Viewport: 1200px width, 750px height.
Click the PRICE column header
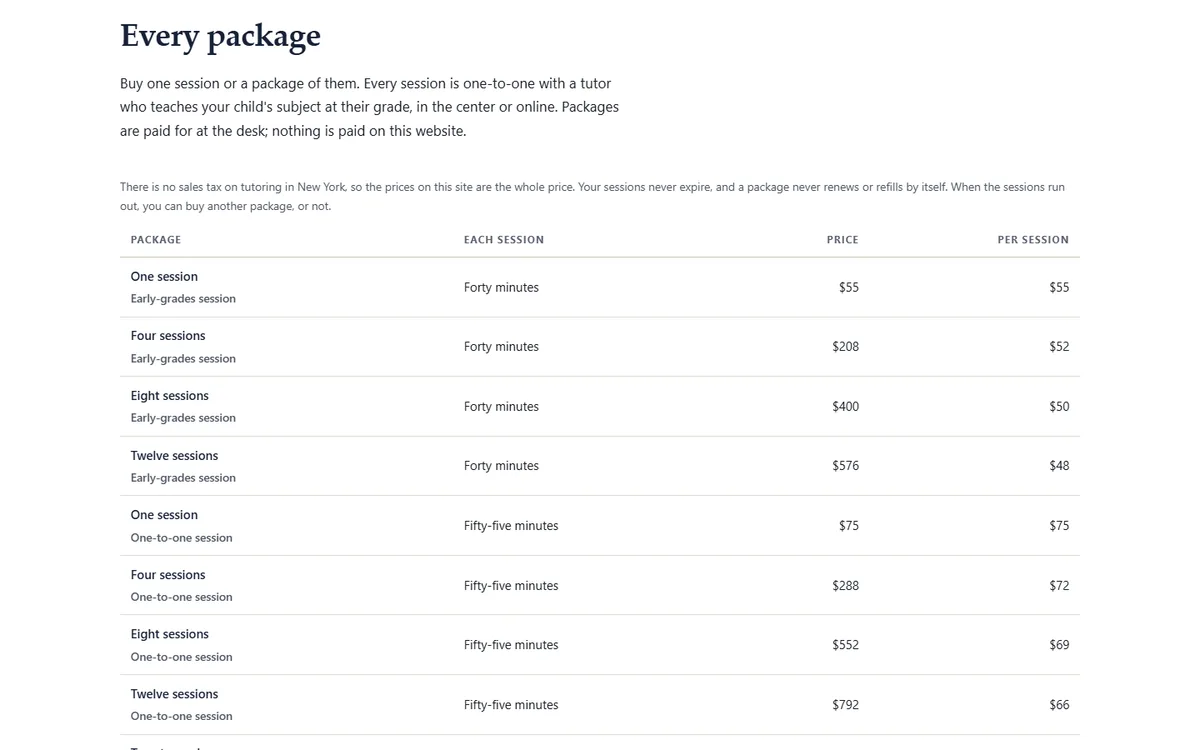[x=843, y=240]
